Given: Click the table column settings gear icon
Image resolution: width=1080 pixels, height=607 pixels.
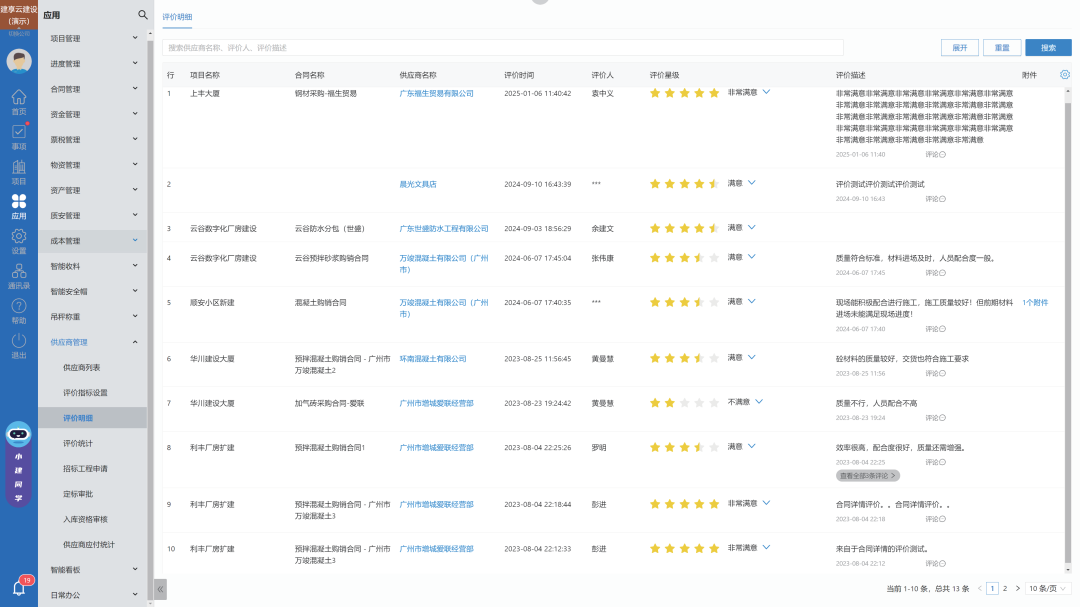Looking at the screenshot, I should [1064, 75].
